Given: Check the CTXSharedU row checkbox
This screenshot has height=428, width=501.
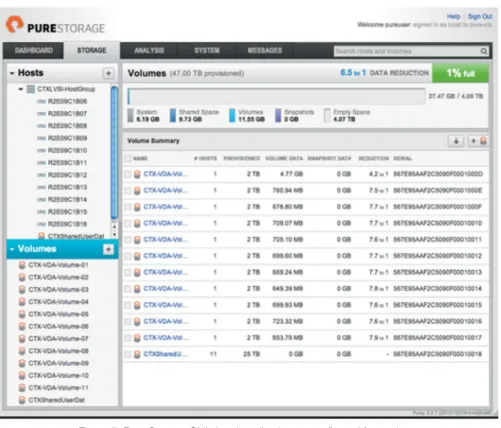Looking at the screenshot, I should (x=127, y=354).
